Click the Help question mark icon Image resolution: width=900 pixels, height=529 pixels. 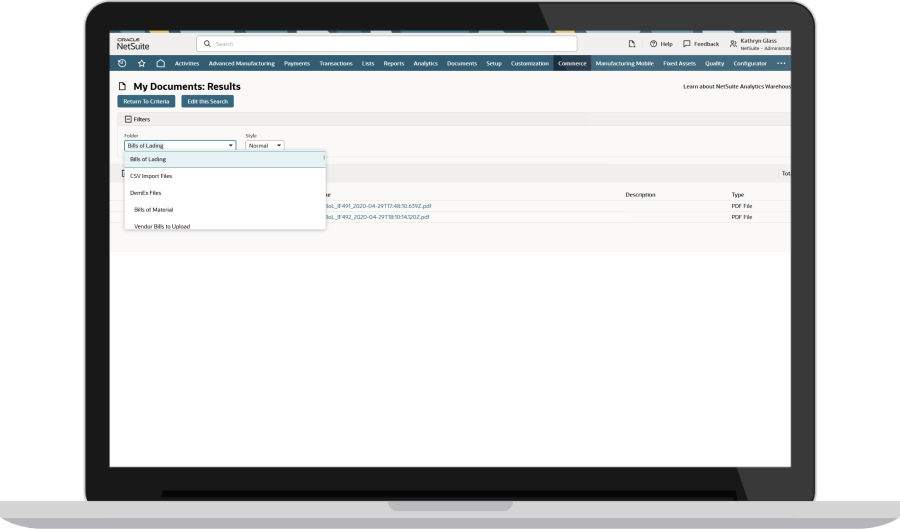pyautogui.click(x=654, y=44)
